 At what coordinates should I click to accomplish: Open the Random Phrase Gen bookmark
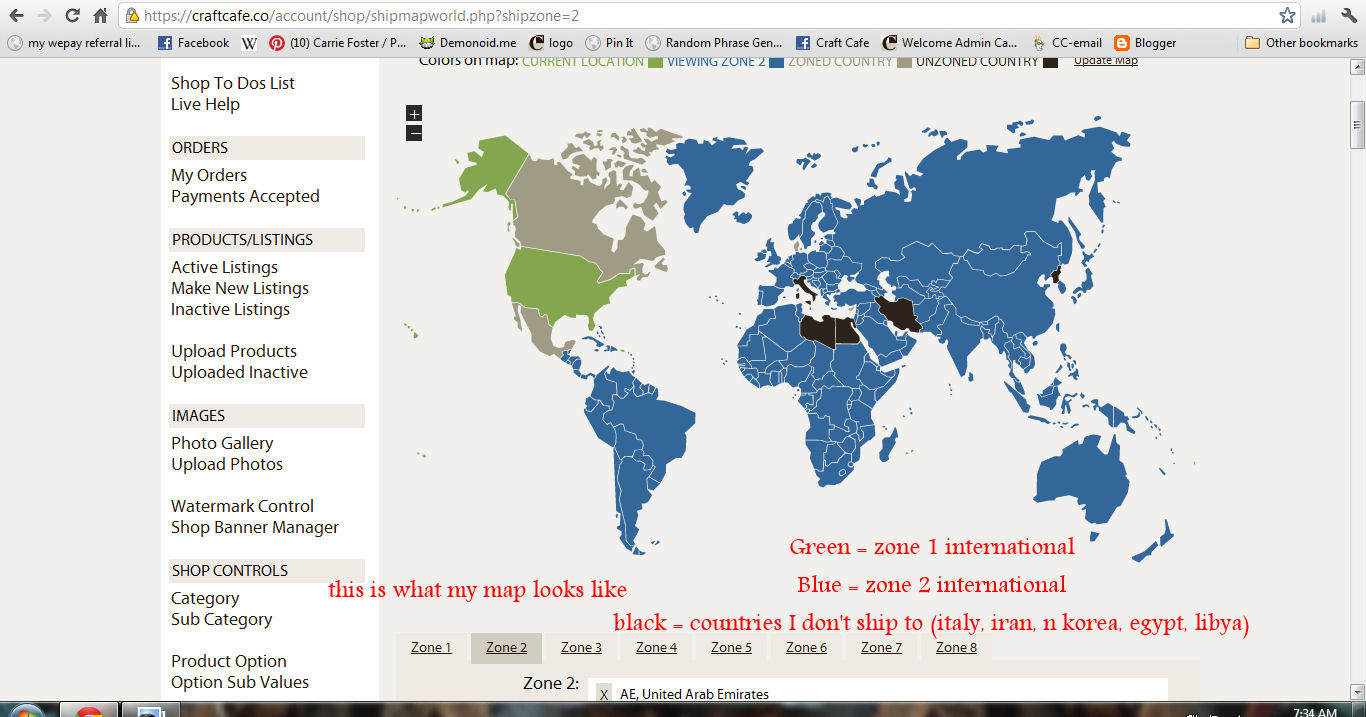[714, 43]
